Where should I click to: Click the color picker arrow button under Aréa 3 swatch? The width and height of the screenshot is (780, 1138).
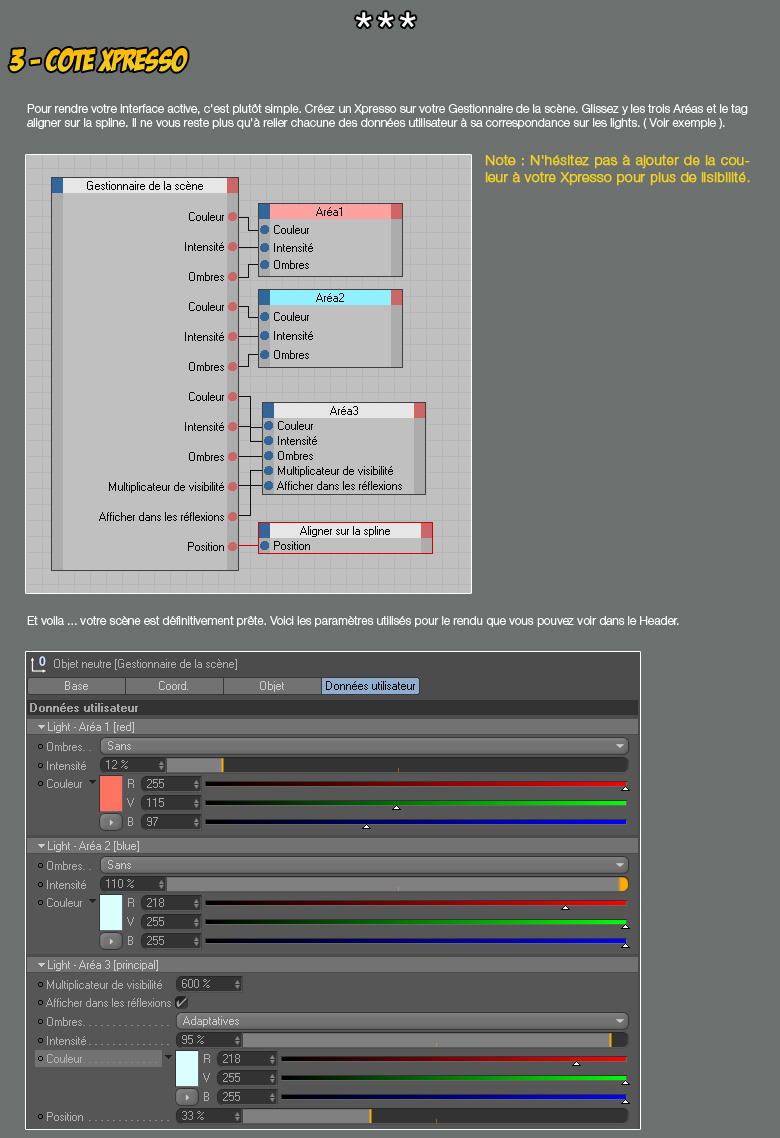click(x=186, y=1097)
